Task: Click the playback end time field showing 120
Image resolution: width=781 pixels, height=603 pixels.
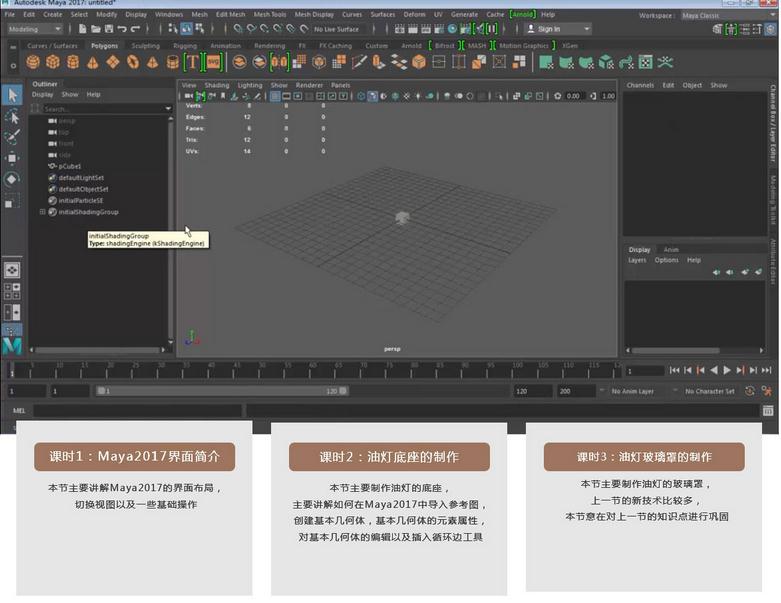Action: coord(532,391)
